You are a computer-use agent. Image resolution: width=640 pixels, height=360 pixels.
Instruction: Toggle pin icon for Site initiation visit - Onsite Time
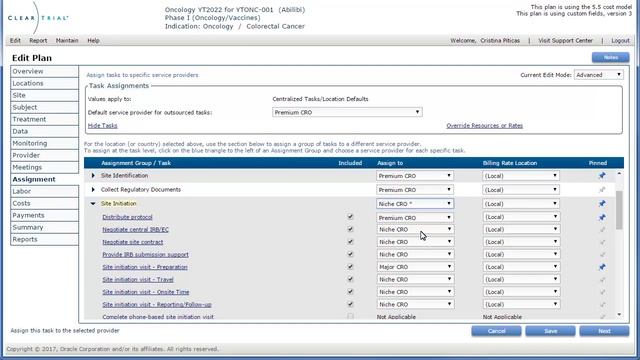(x=602, y=292)
